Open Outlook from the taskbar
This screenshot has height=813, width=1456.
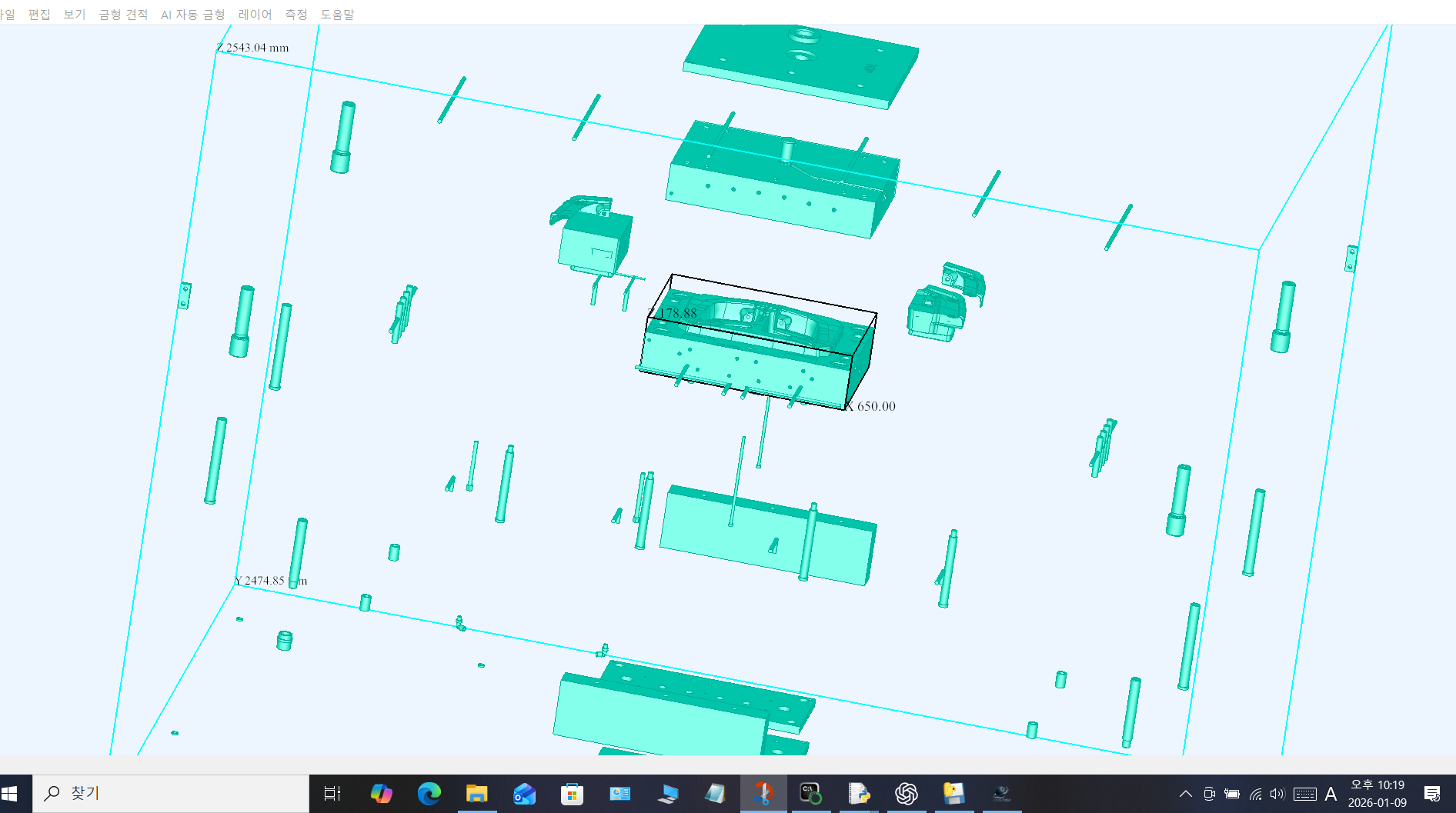pos(525,793)
